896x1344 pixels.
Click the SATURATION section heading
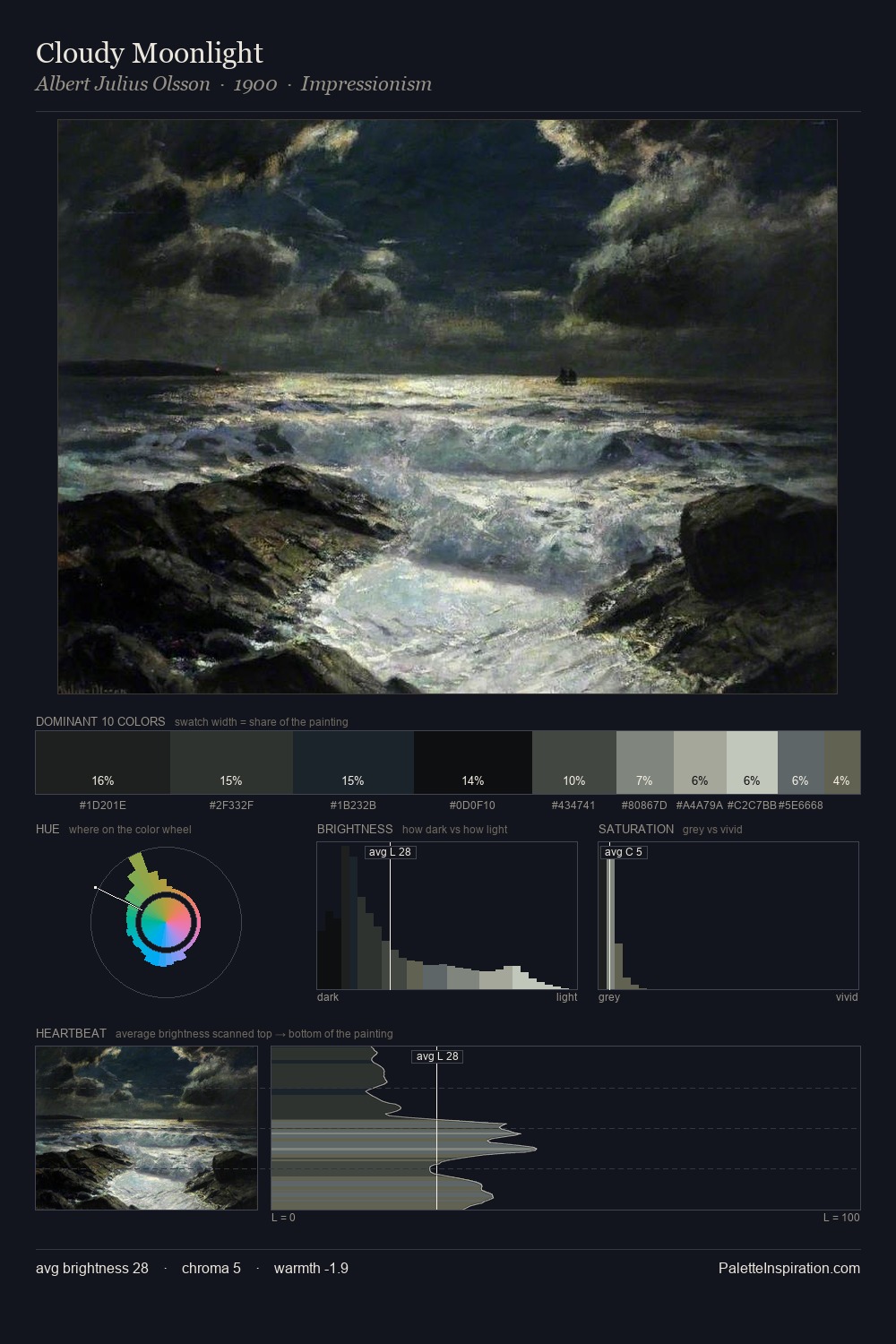coord(636,829)
